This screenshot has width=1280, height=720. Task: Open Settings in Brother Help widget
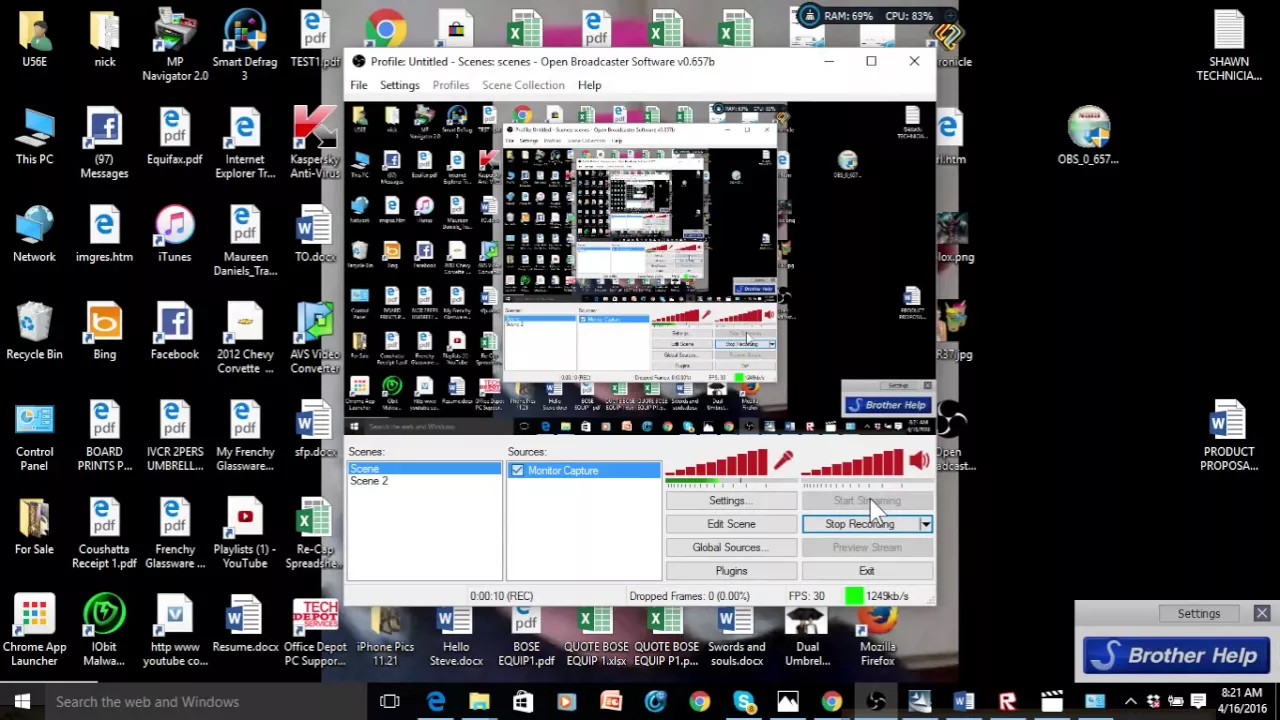[1198, 613]
